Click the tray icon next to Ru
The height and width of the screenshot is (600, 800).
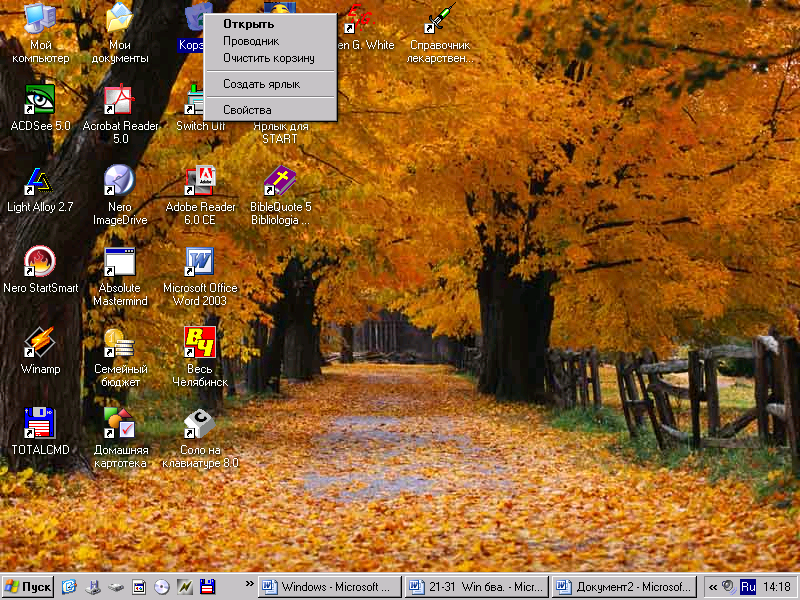[x=730, y=587]
